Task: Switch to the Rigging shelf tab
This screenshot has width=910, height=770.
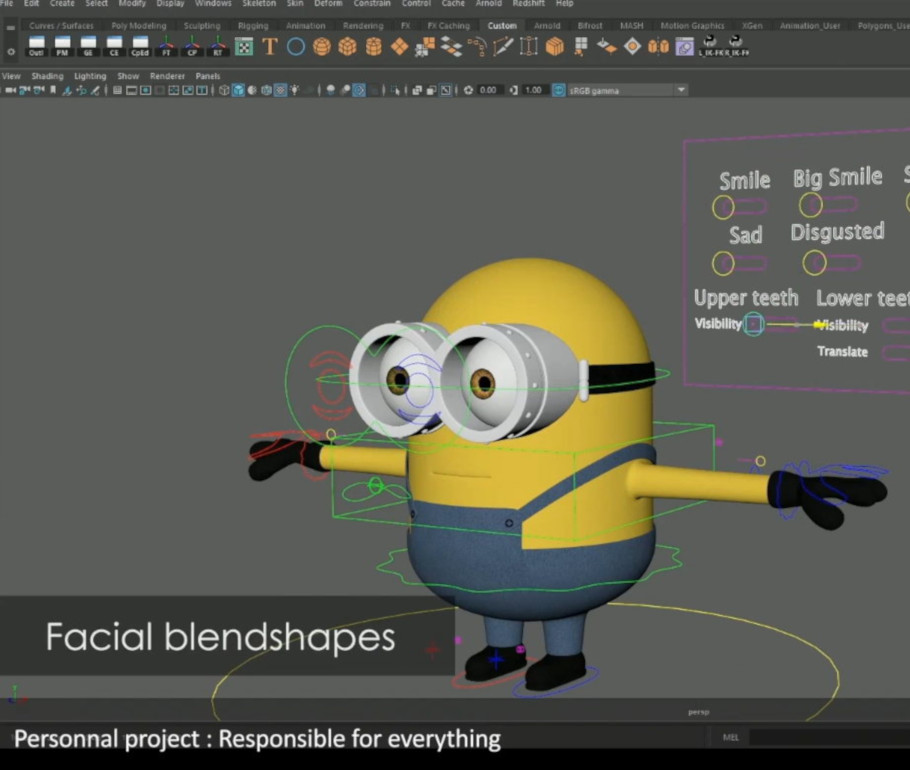Action: coord(253,26)
